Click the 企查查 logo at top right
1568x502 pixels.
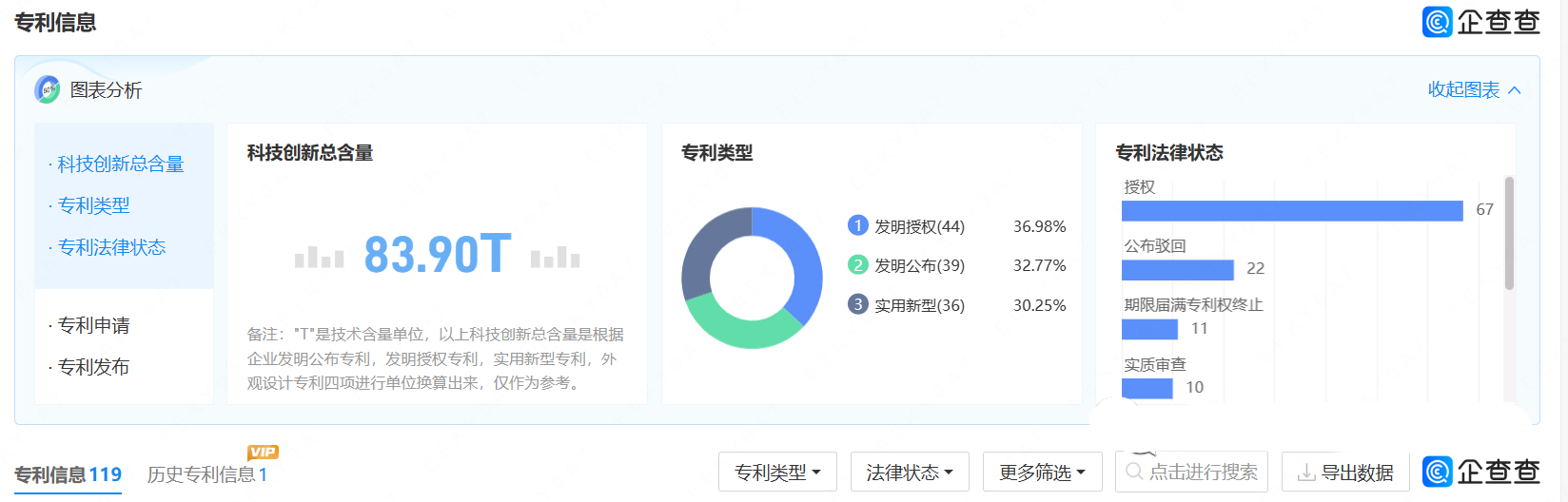(1481, 22)
